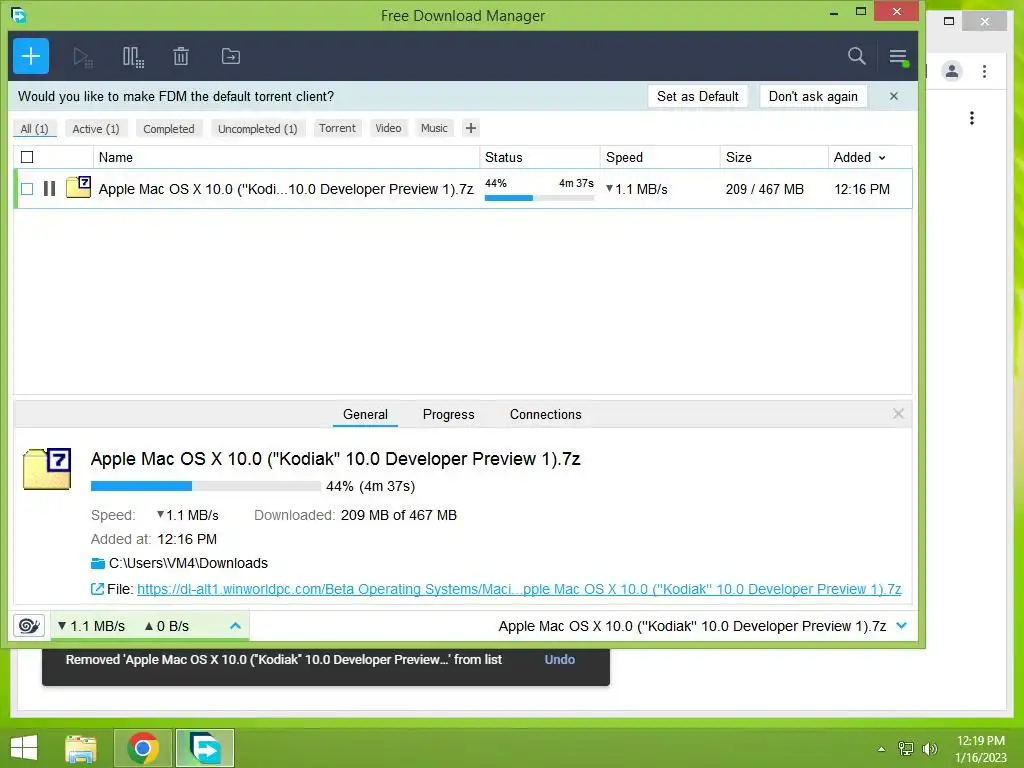The image size is (1024, 768).
Task: Click the 44% progress bar in list row
Action: click(x=539, y=197)
